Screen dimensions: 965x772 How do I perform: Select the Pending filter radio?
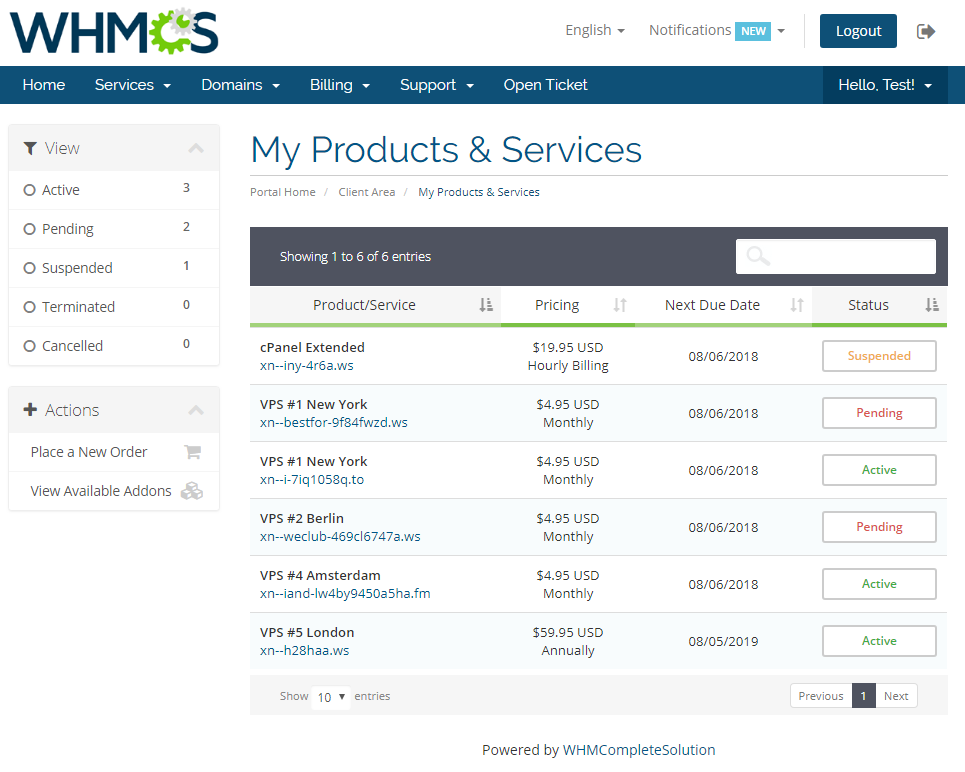[29, 229]
